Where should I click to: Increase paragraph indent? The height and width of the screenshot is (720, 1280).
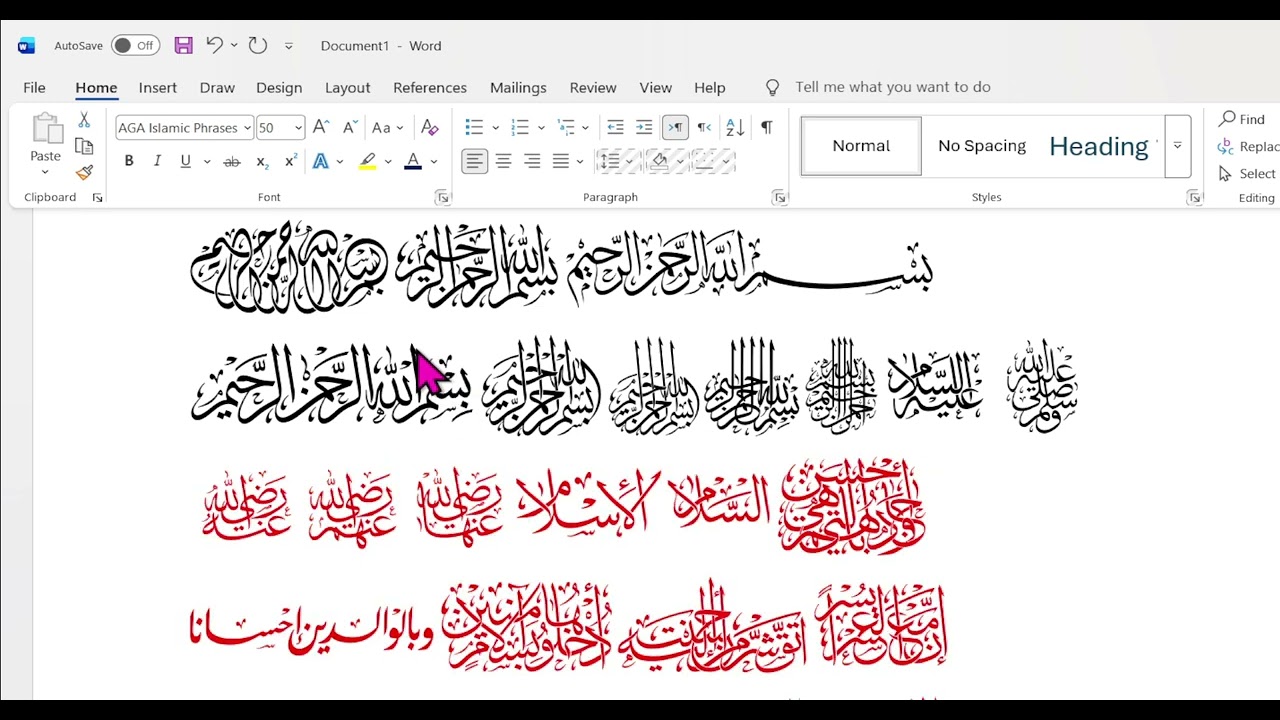644,127
